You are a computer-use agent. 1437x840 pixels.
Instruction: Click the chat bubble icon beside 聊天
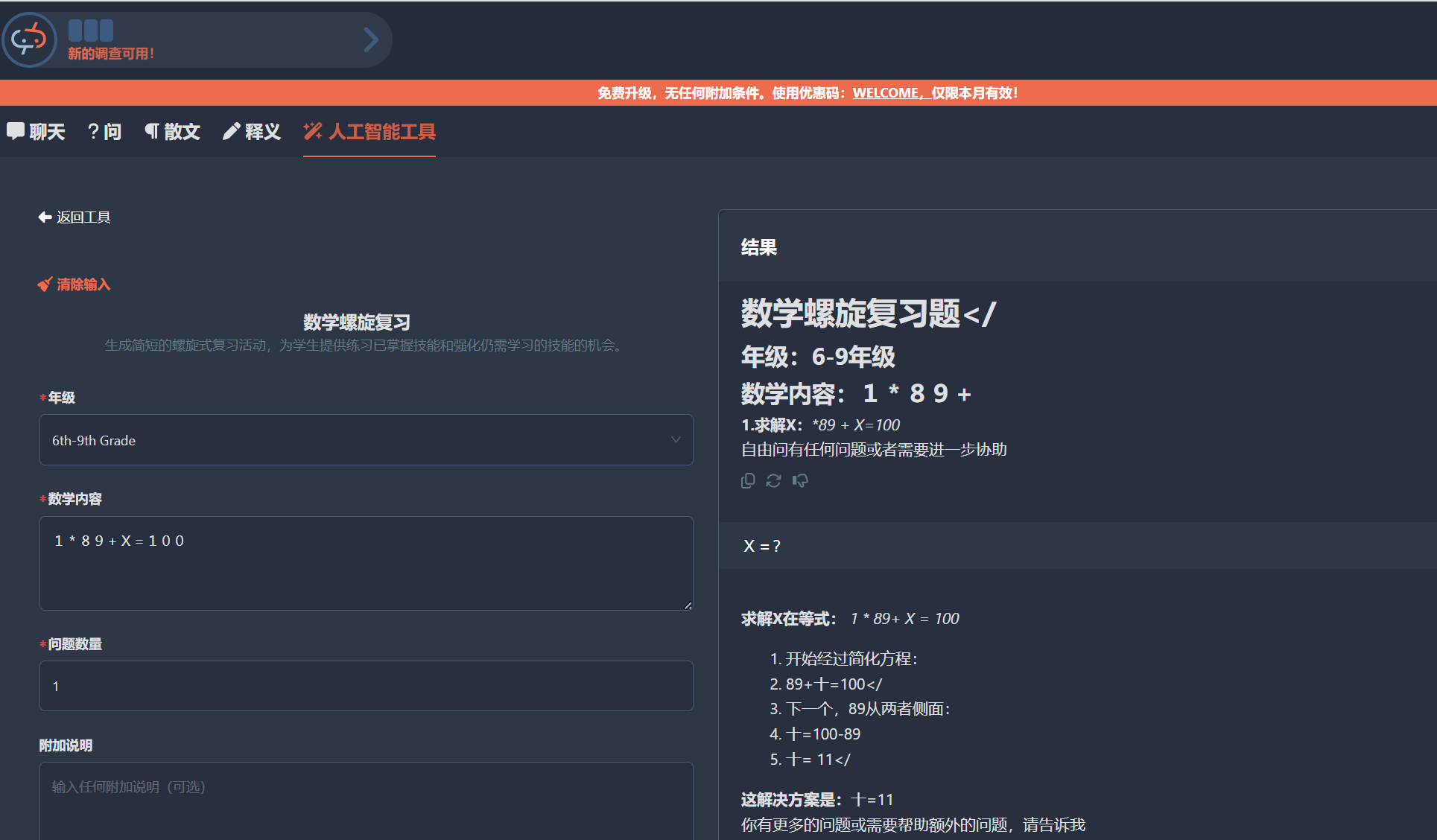pos(16,131)
